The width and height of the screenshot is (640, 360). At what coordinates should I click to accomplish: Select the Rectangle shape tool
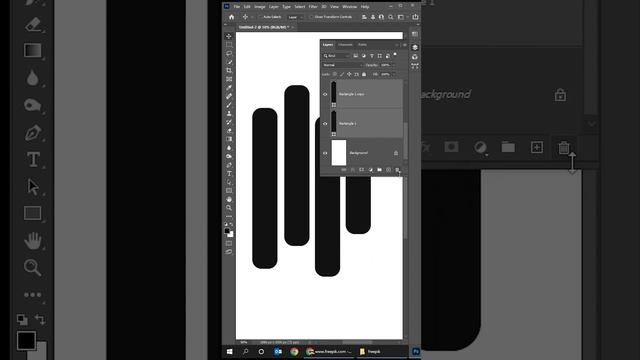click(229, 191)
